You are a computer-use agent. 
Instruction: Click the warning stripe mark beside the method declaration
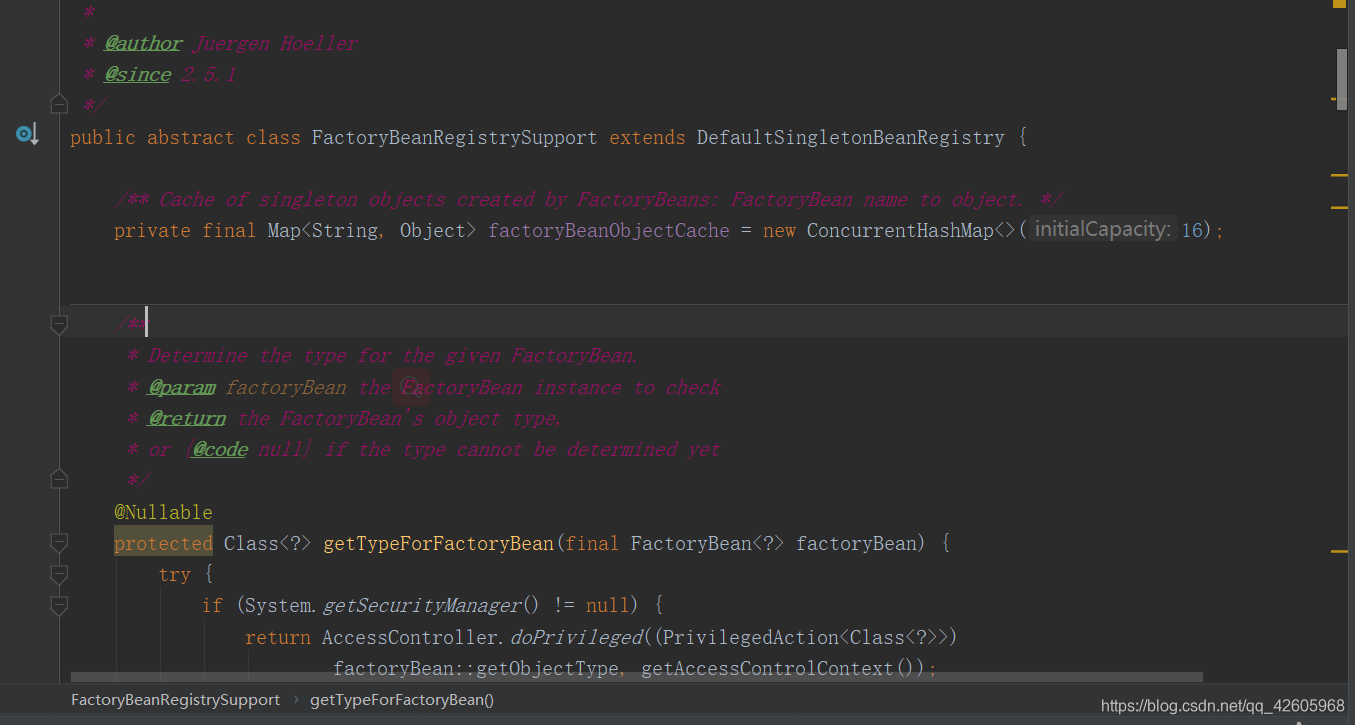click(x=1340, y=551)
